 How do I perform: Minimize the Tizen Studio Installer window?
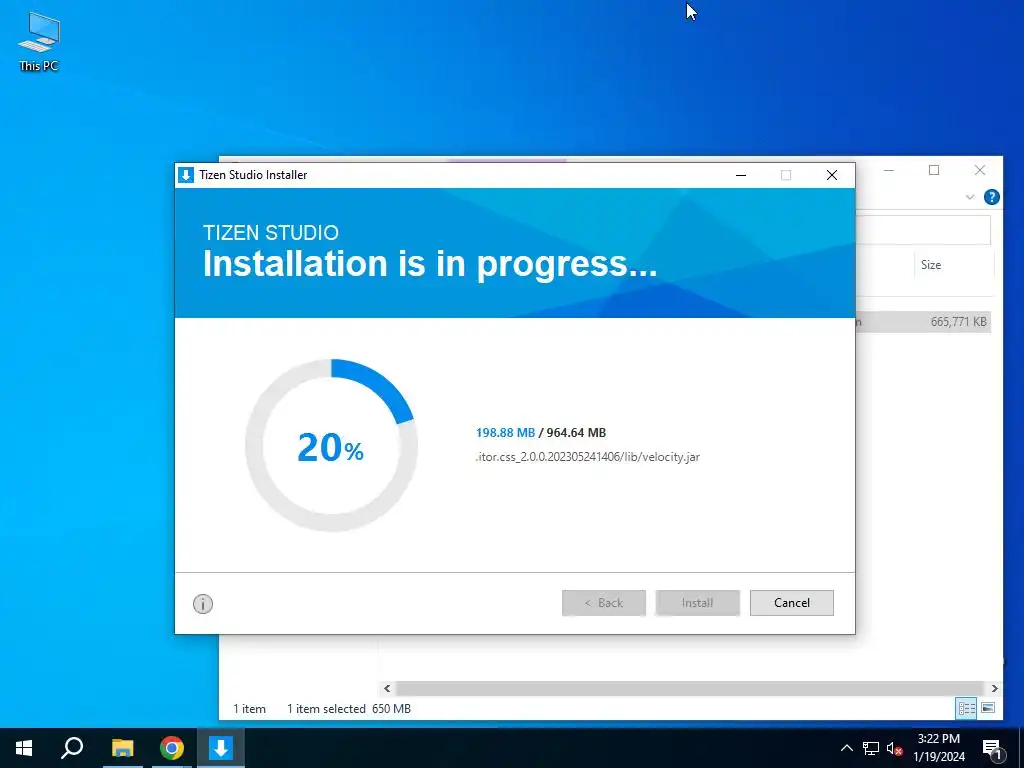(741, 175)
